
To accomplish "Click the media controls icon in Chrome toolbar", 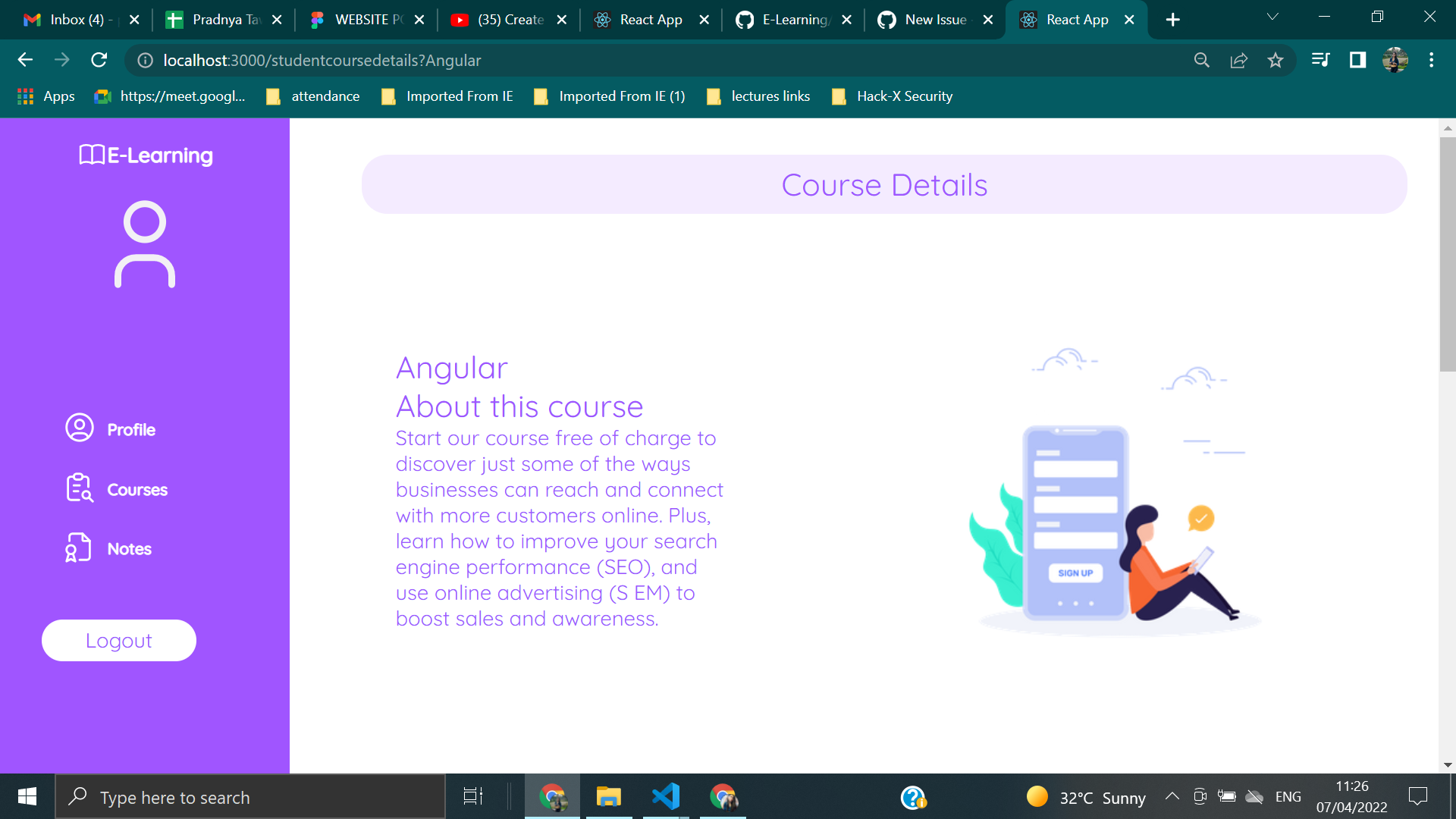I will tap(1319, 60).
